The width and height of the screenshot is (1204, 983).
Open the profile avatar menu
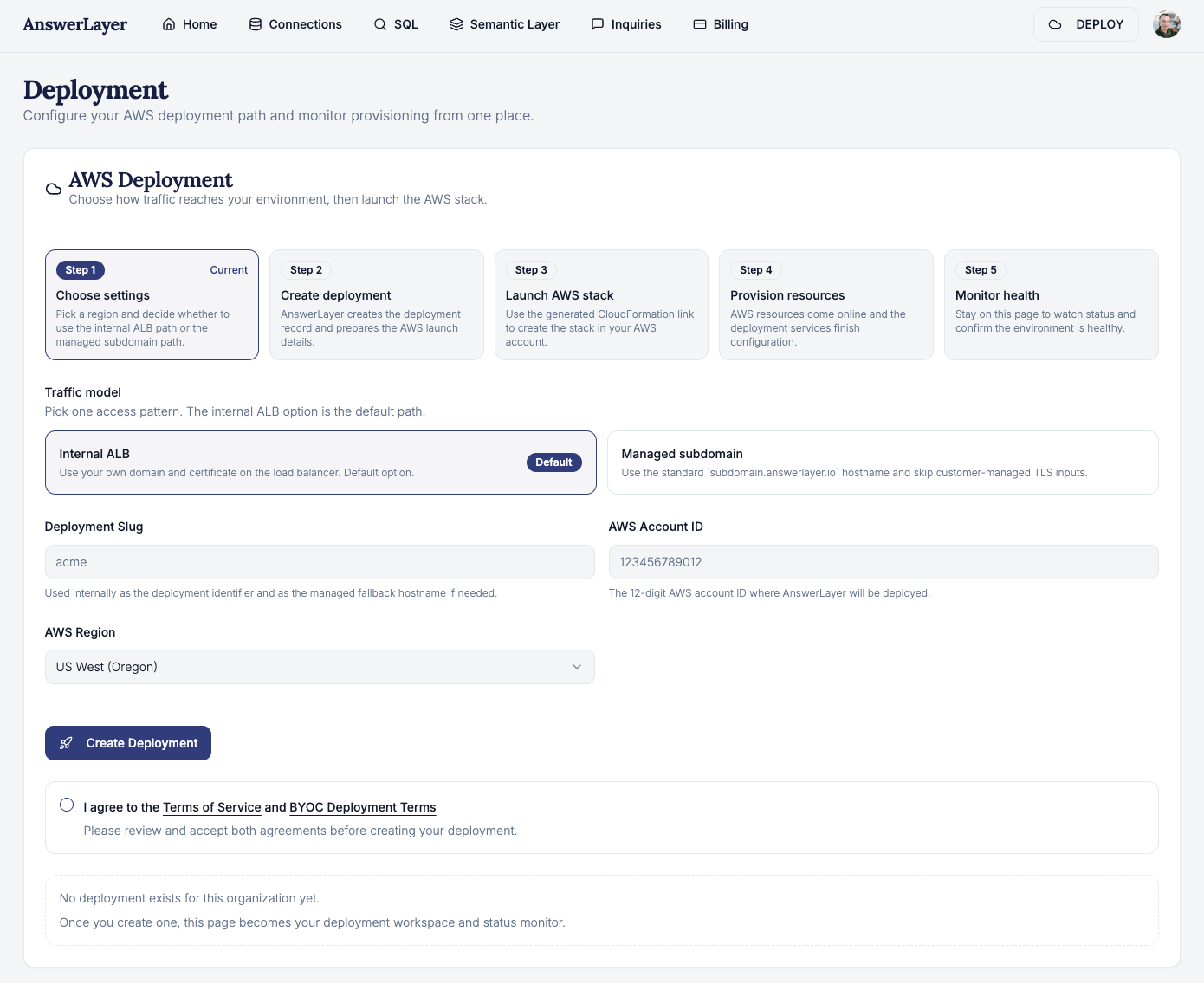[1167, 24]
